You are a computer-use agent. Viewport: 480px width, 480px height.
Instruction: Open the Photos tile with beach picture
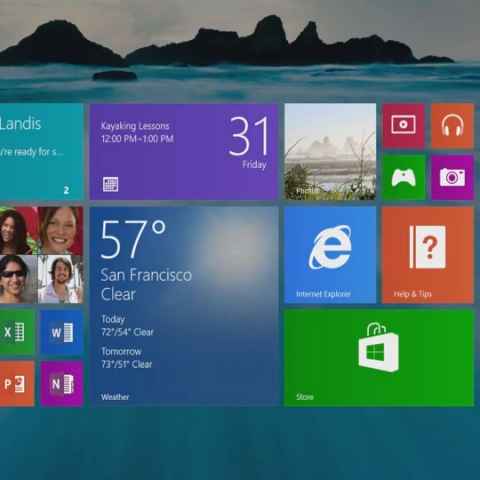pyautogui.click(x=330, y=152)
